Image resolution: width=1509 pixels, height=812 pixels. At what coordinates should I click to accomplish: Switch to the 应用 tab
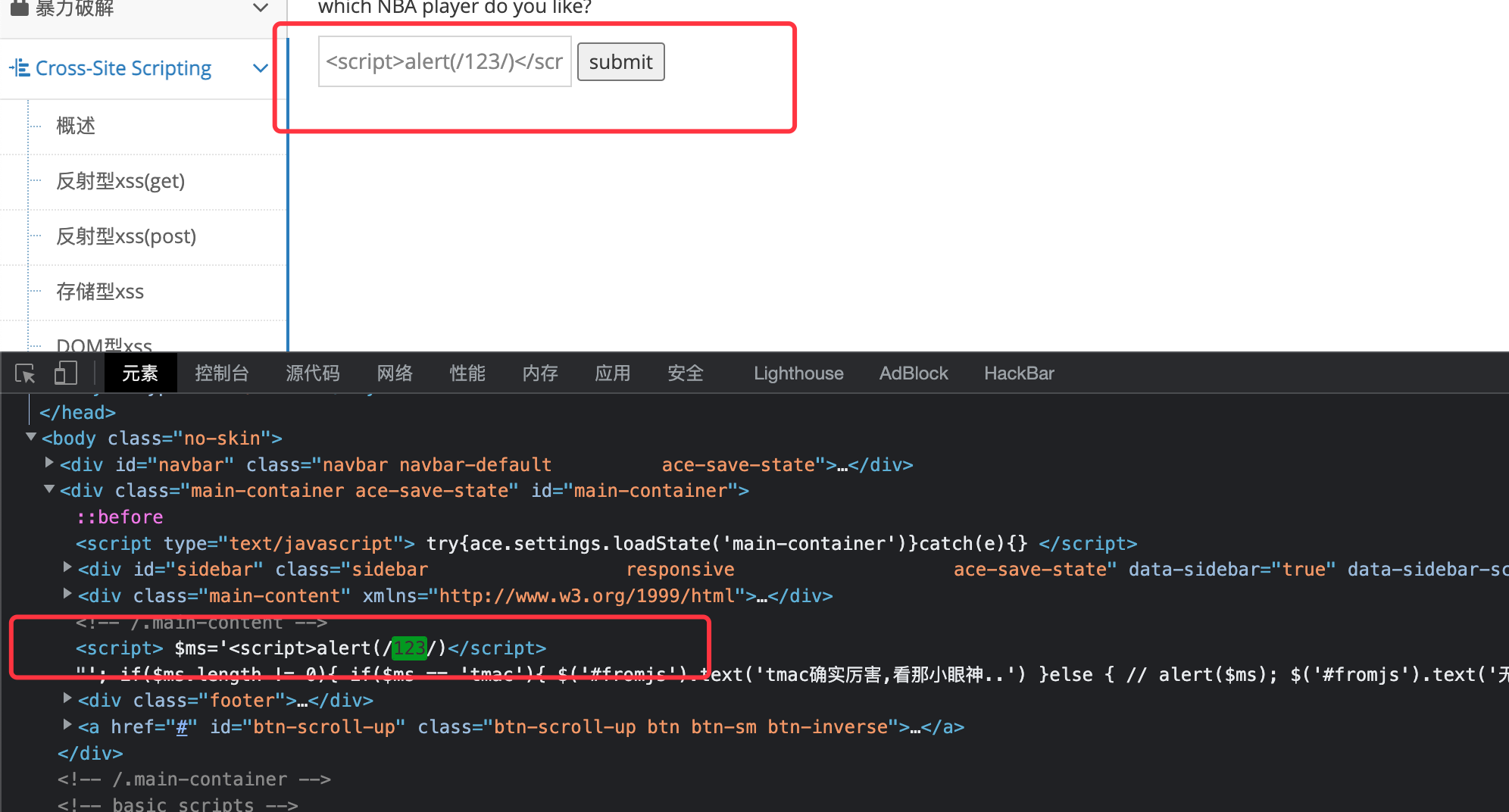point(613,373)
